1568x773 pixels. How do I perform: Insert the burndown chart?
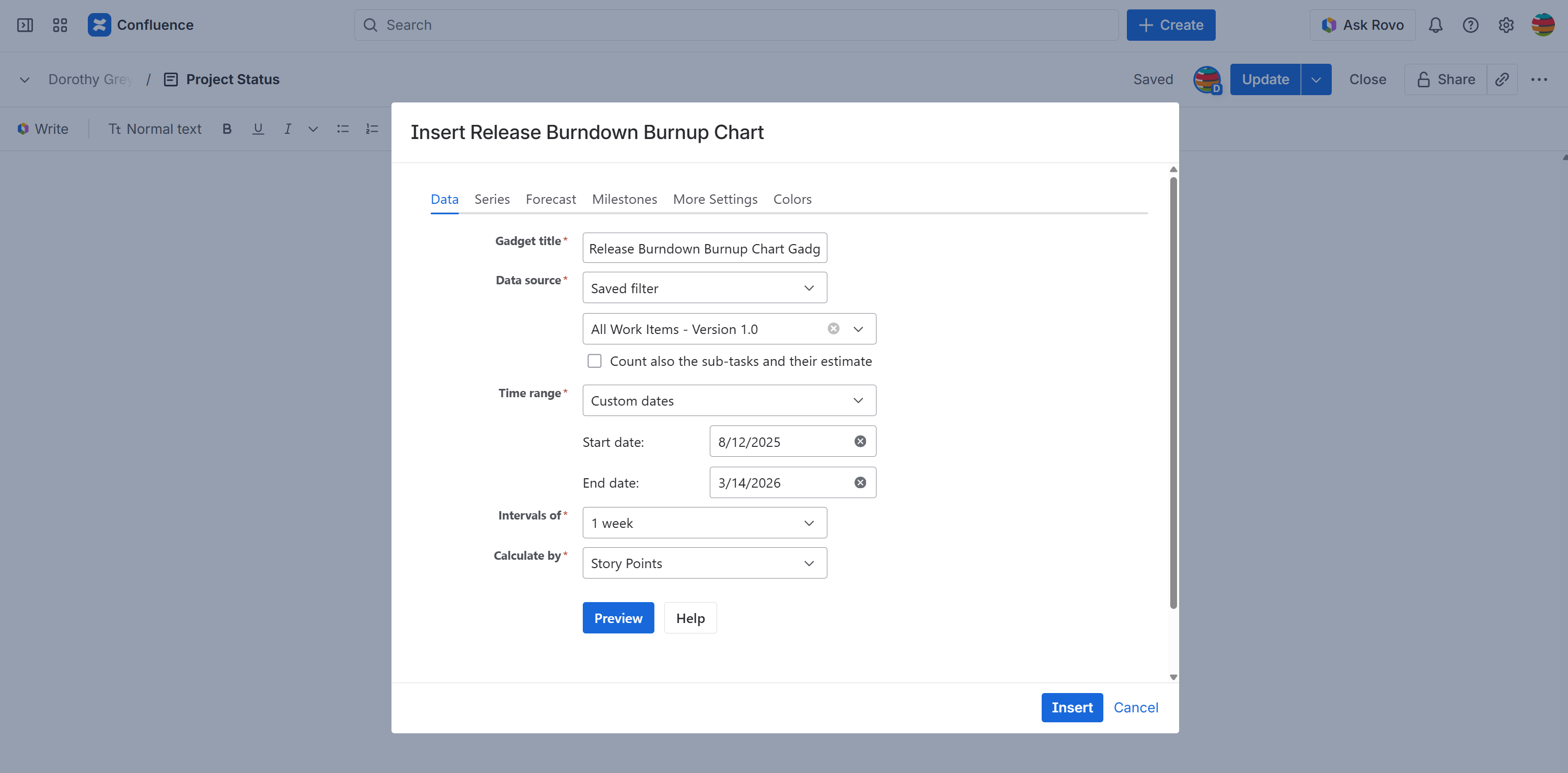click(x=1072, y=707)
